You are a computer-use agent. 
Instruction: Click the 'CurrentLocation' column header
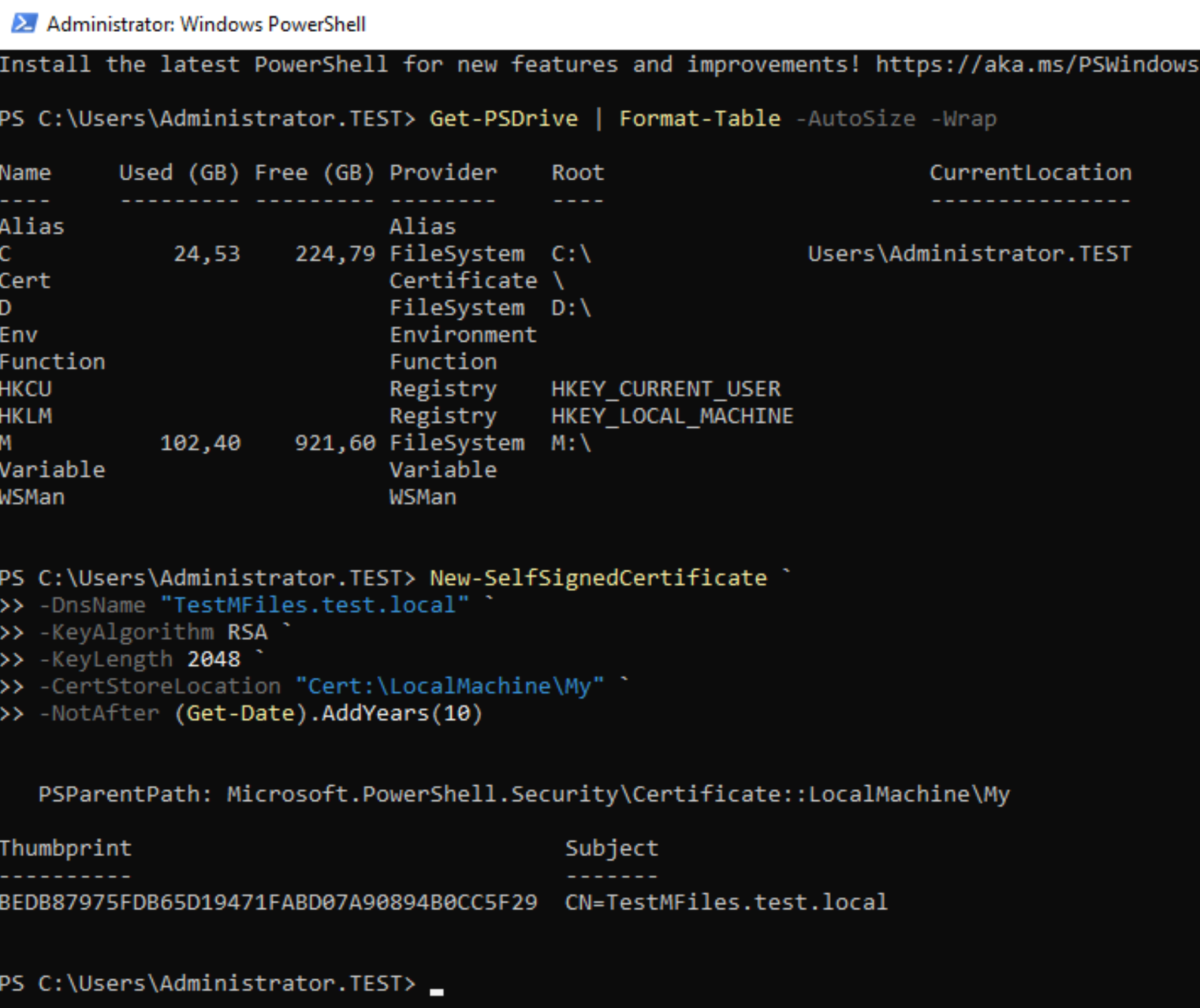click(x=1030, y=173)
